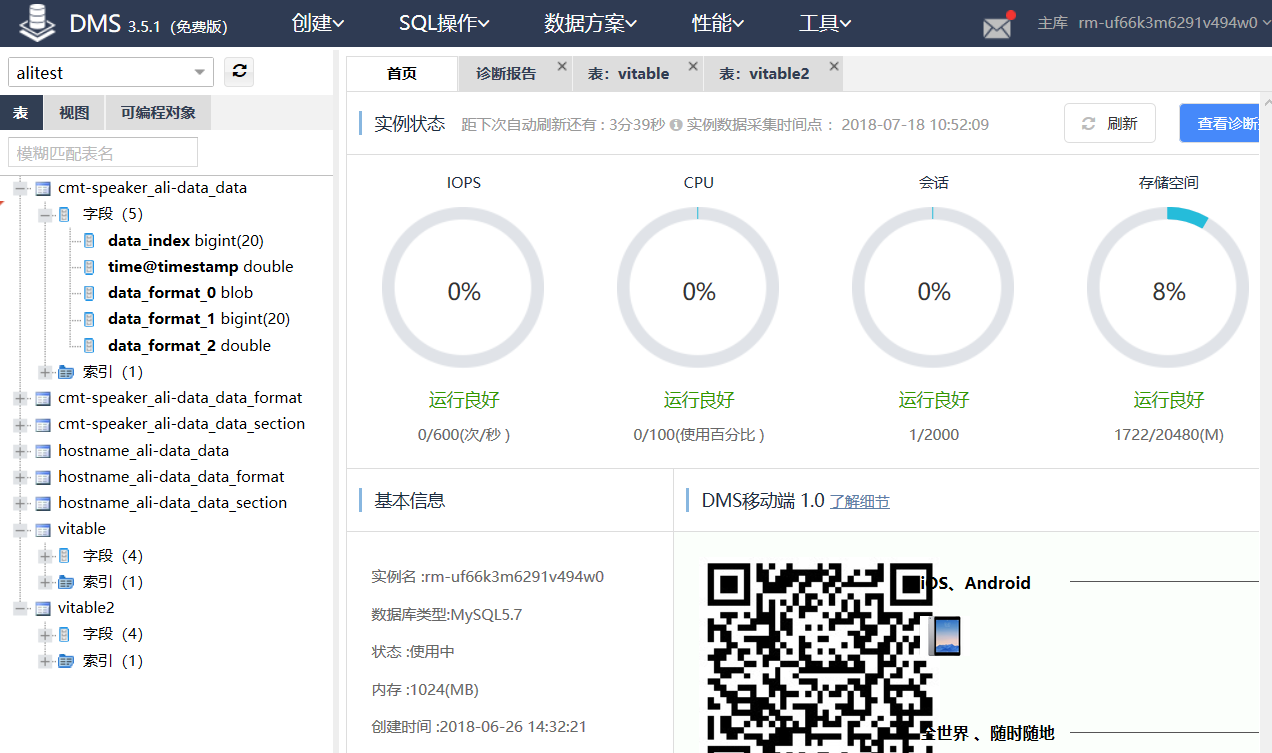
Task: Click table icon of cmt-speaker_ali-data_data
Action: 42,188
